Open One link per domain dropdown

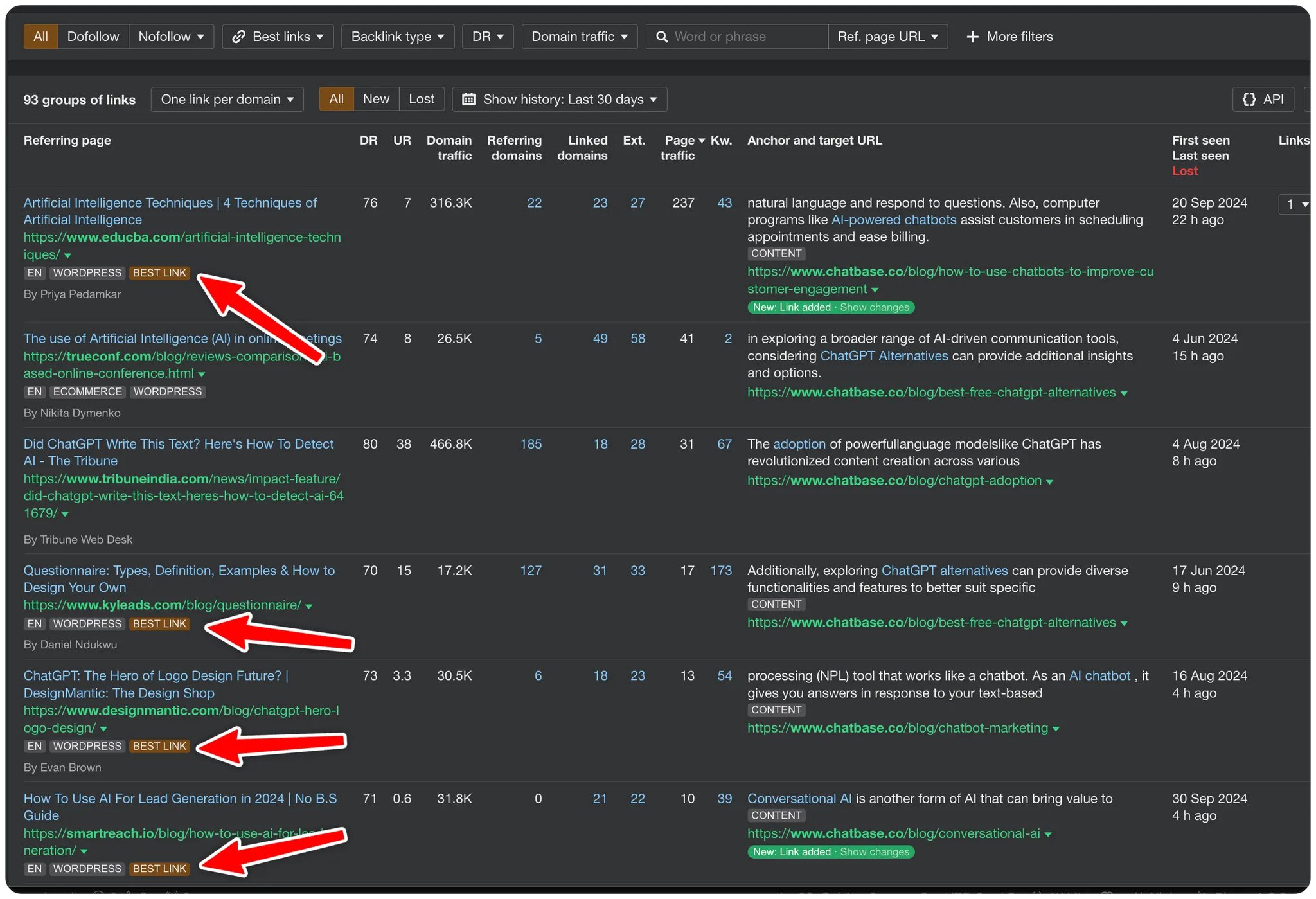pyautogui.click(x=227, y=99)
